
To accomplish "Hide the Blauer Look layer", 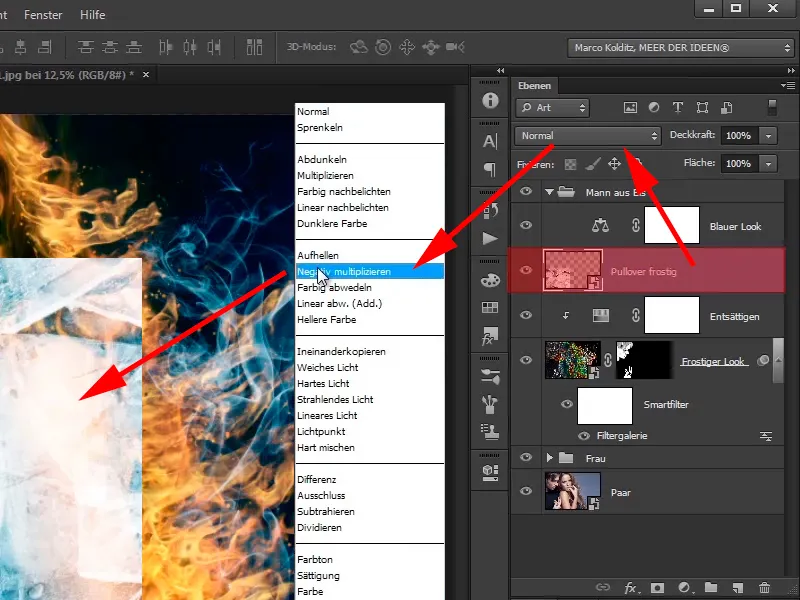I will pos(526,225).
